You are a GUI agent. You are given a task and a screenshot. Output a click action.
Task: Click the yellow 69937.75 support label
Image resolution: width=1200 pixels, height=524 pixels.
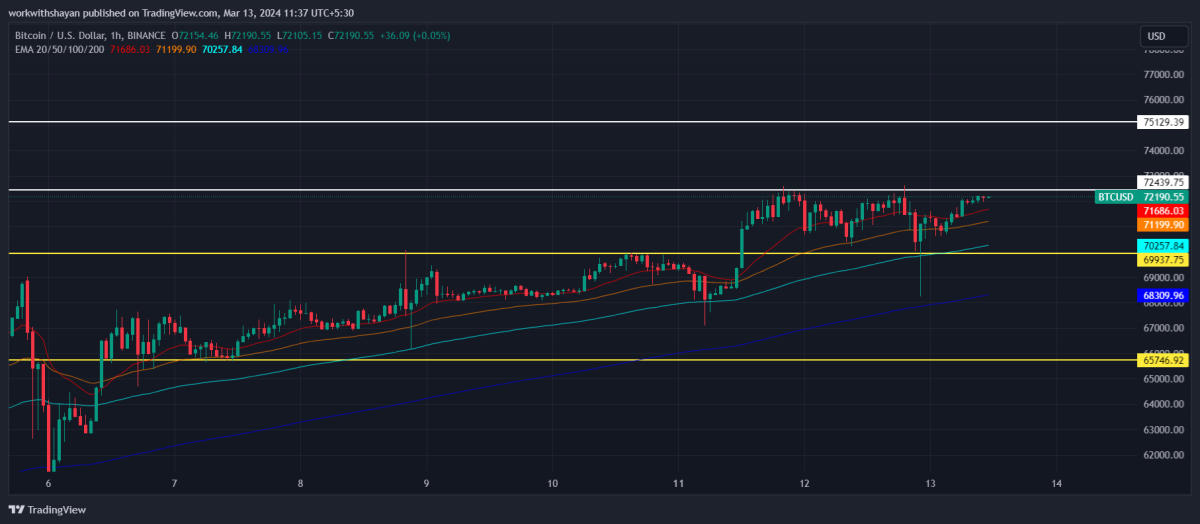click(x=1162, y=259)
